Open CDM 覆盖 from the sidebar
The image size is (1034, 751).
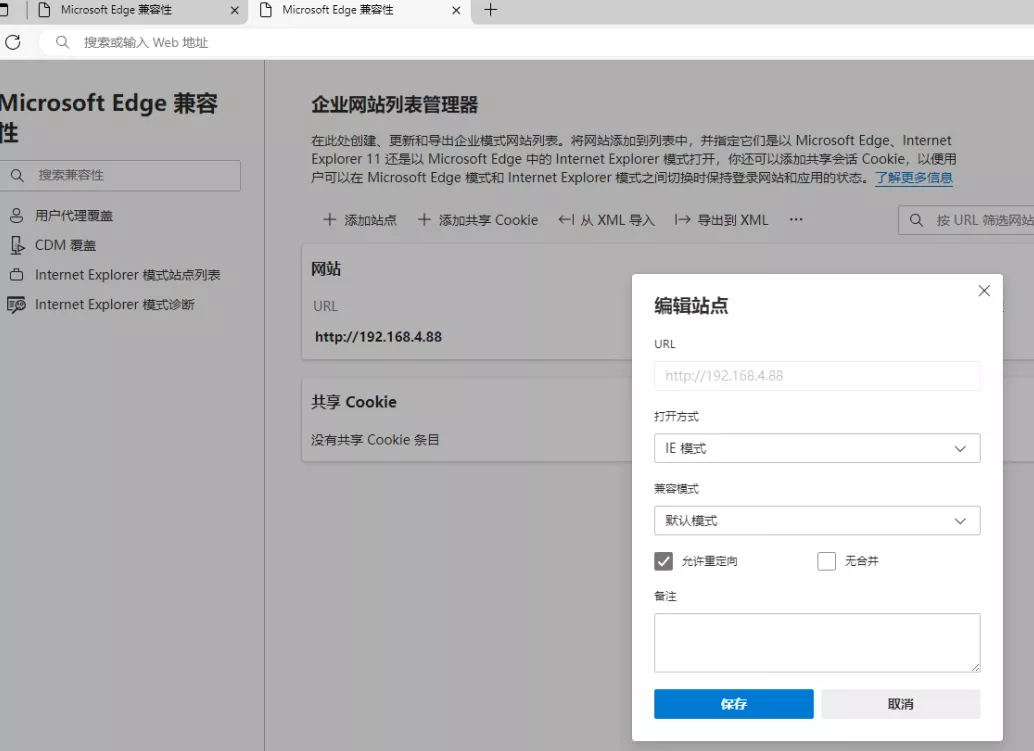(x=65, y=245)
